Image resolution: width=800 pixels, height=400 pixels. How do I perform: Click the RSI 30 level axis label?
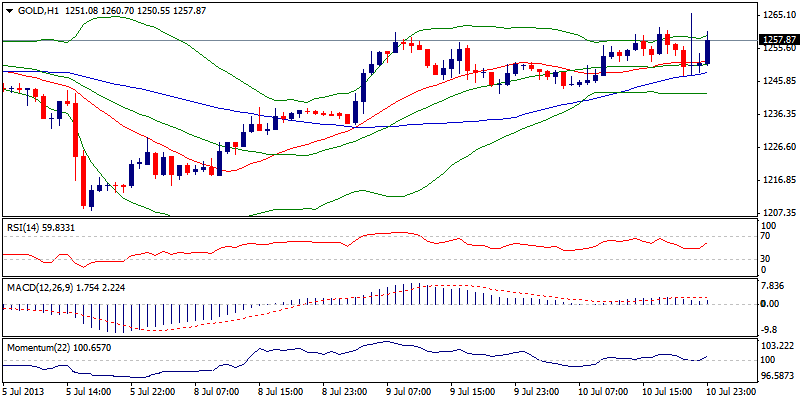(766, 258)
